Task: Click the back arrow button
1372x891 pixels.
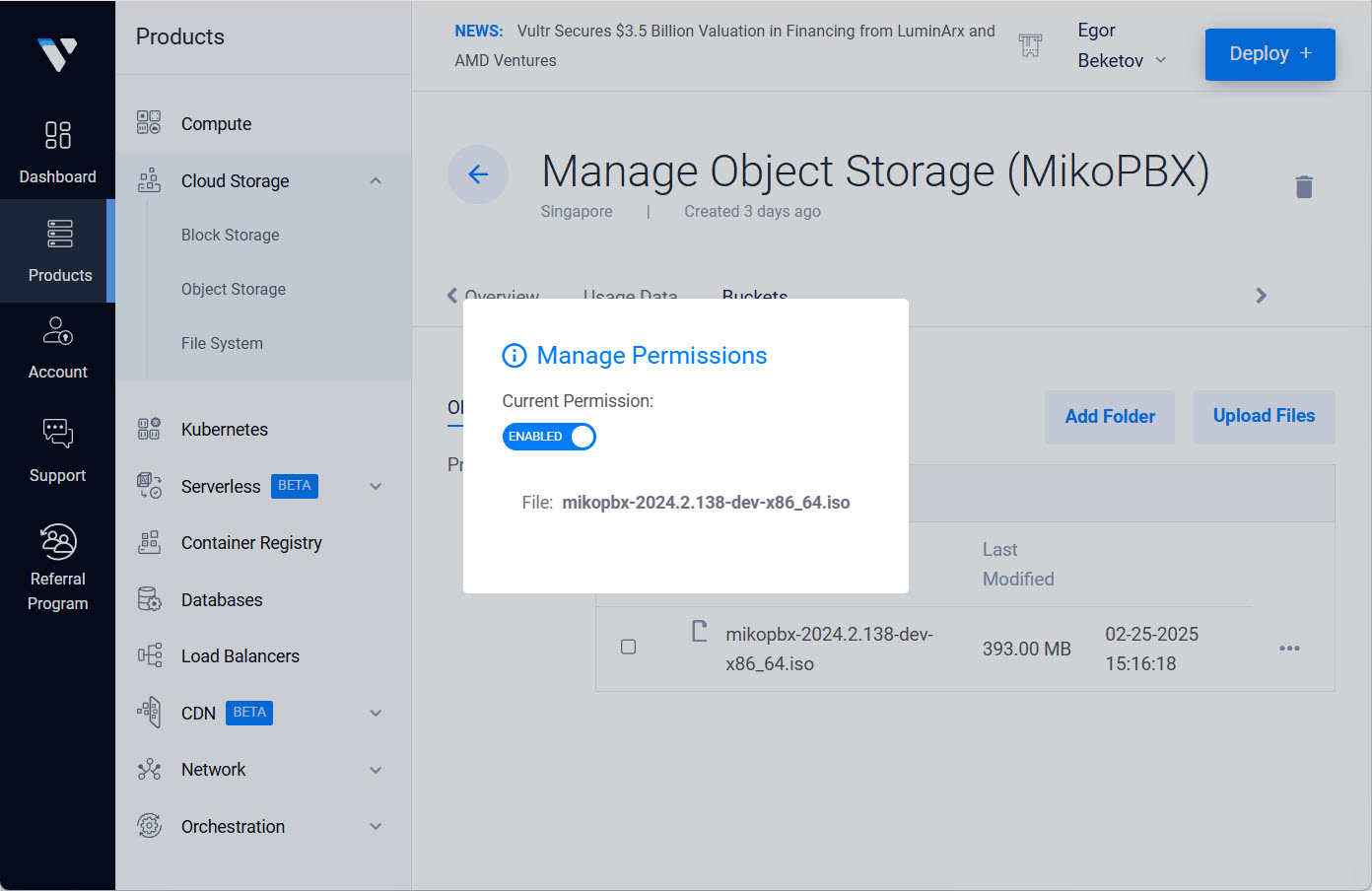Action: tap(478, 174)
